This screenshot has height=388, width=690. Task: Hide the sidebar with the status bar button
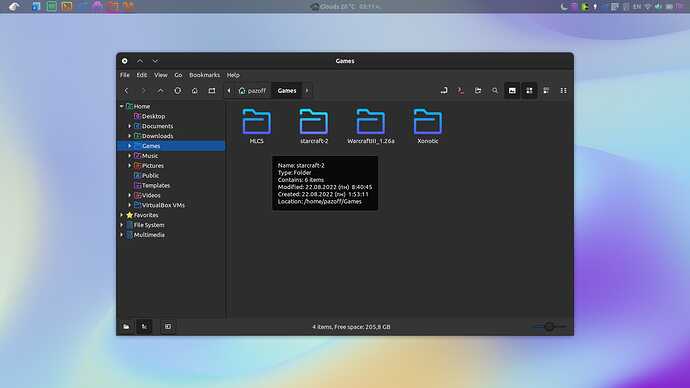(x=168, y=326)
